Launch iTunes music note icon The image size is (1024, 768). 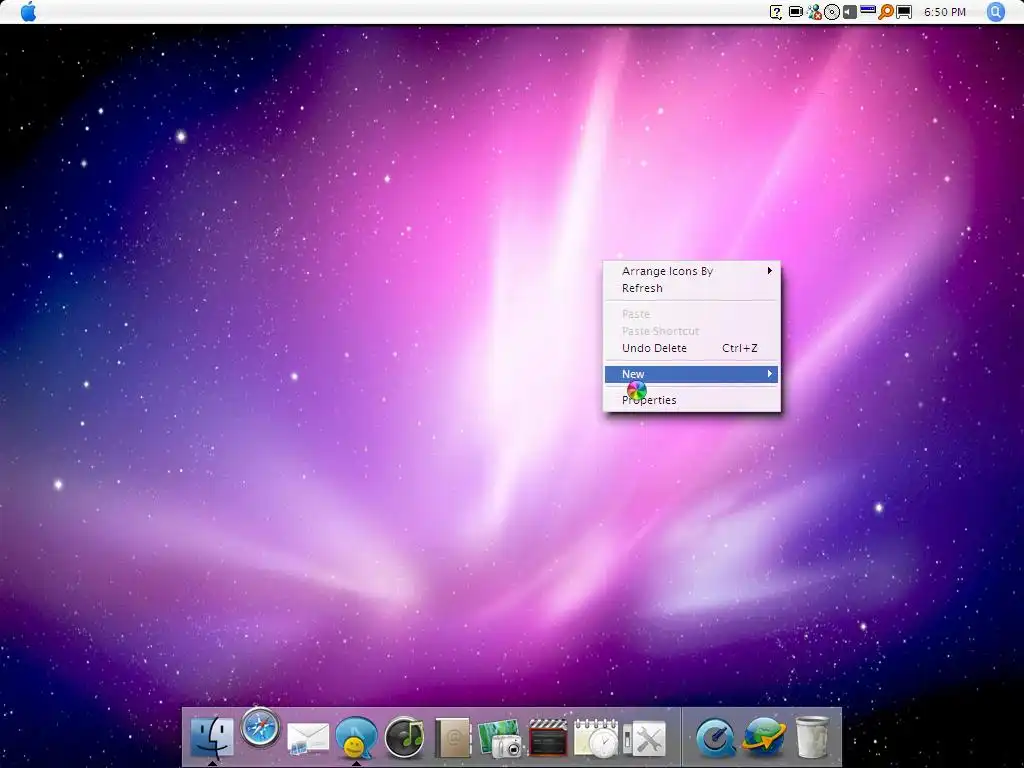[x=404, y=737]
